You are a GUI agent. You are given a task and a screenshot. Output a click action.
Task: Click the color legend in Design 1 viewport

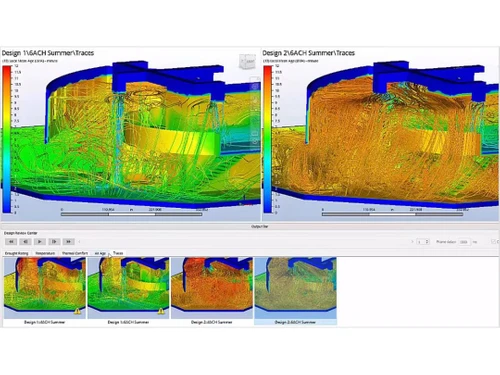[x=7, y=139]
